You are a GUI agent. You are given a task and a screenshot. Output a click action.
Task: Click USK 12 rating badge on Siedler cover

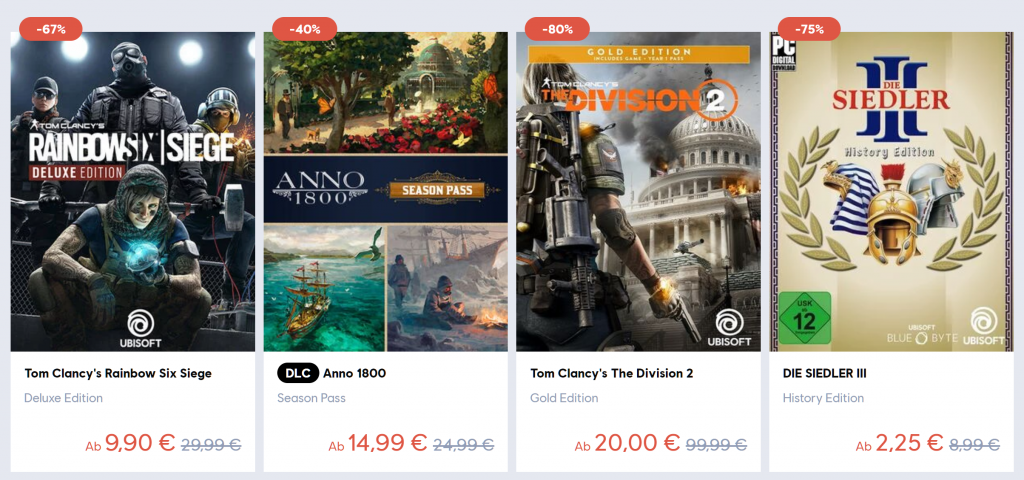pos(804,317)
